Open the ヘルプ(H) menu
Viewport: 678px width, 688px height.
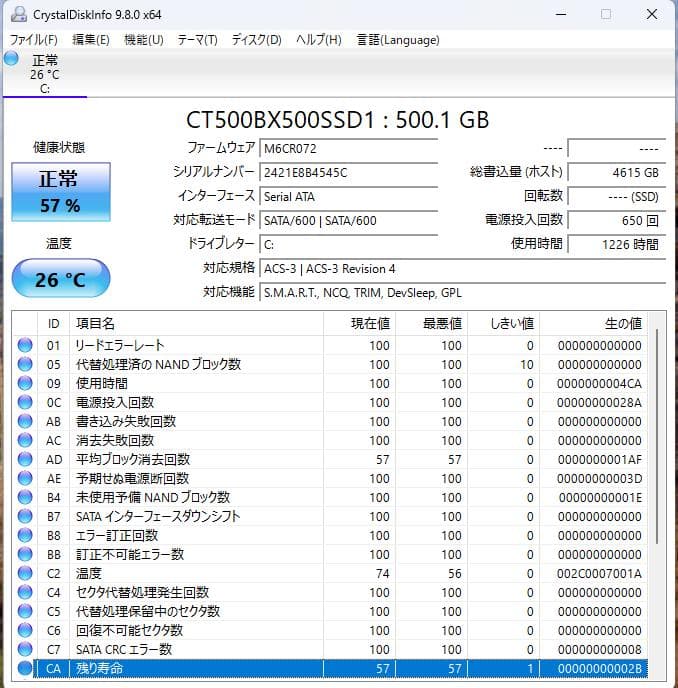click(x=318, y=40)
